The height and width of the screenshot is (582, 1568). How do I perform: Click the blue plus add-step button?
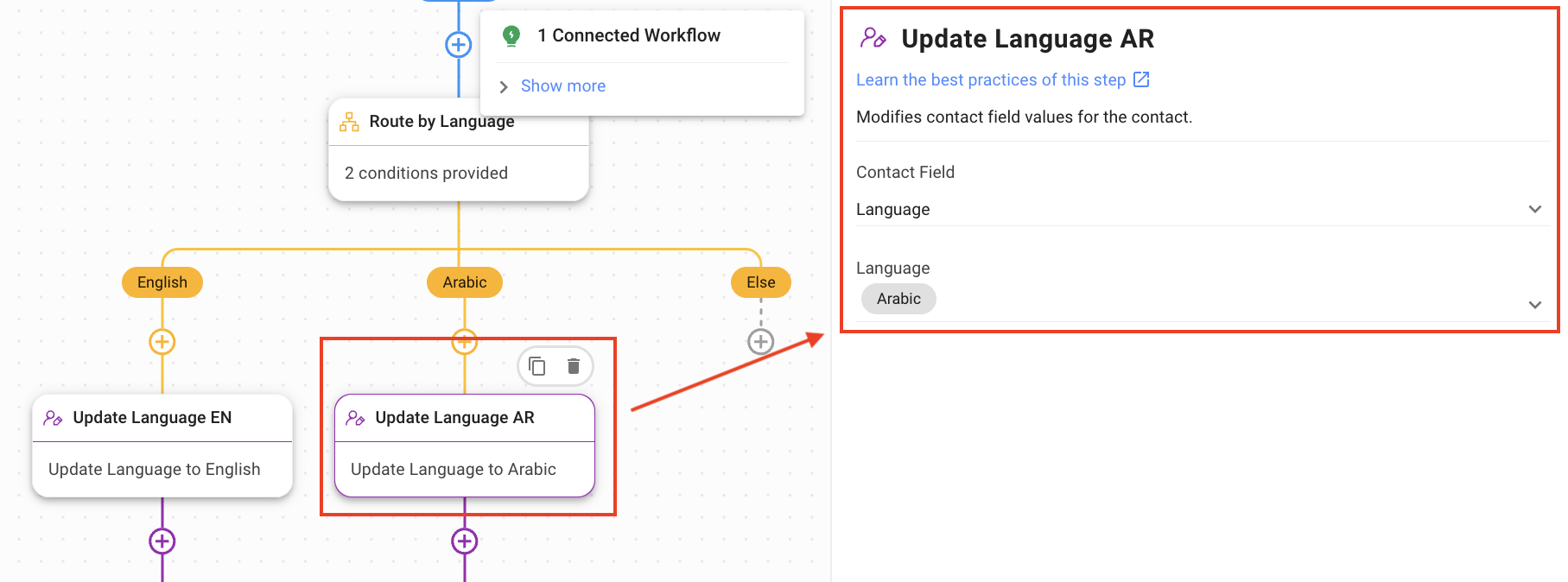[458, 45]
